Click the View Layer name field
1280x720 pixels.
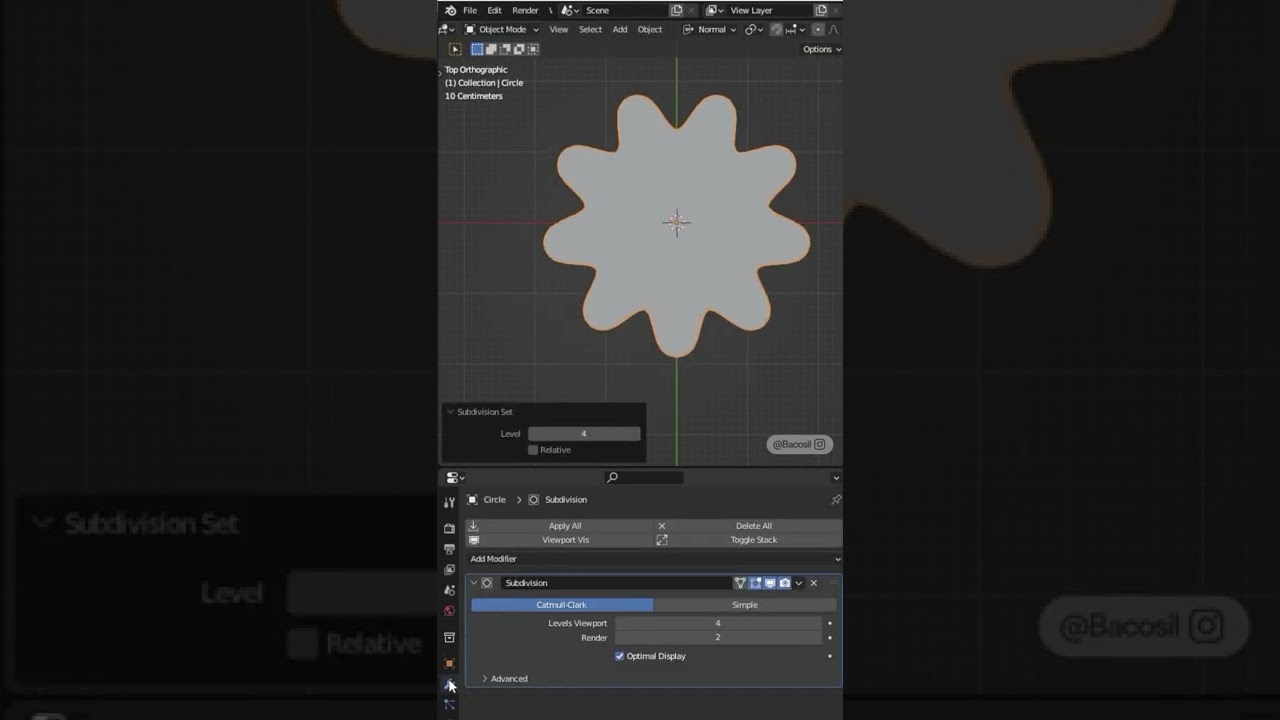770,10
